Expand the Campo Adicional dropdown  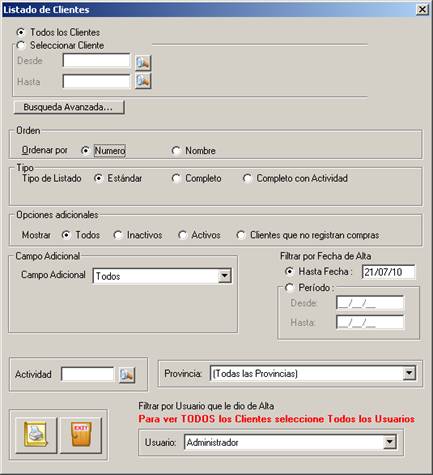click(x=225, y=276)
